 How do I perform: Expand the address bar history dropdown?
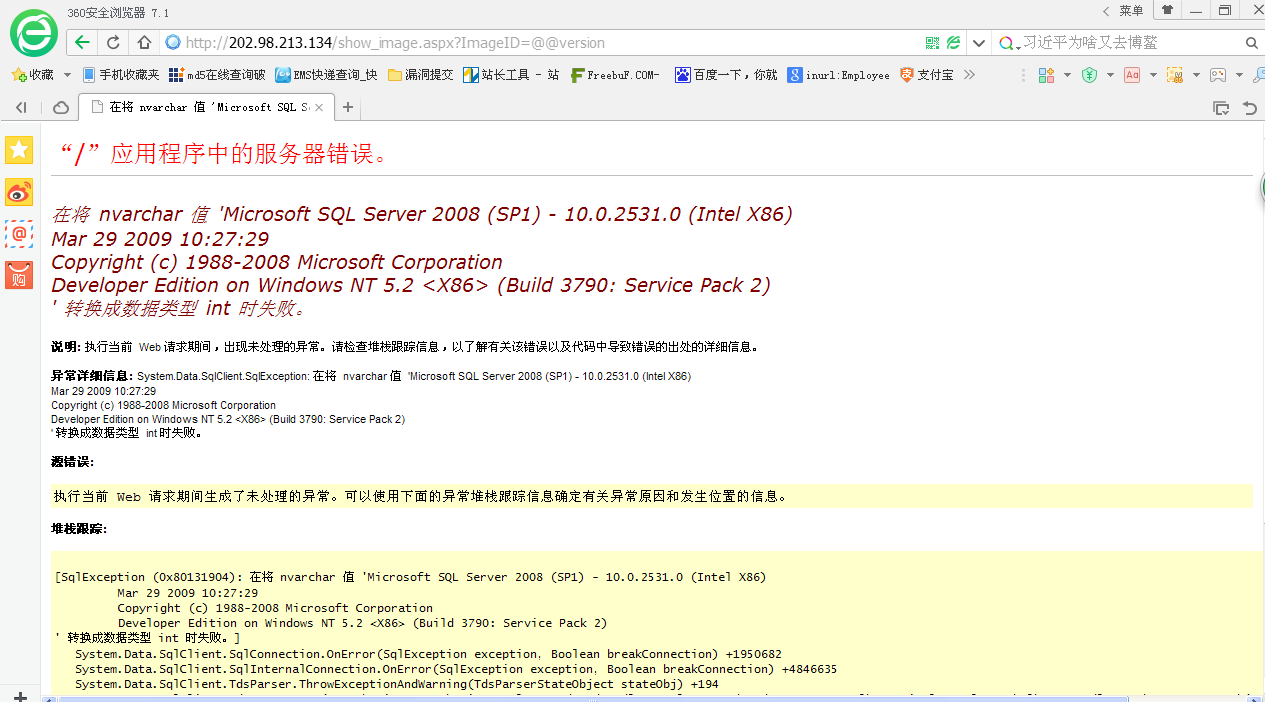[979, 43]
